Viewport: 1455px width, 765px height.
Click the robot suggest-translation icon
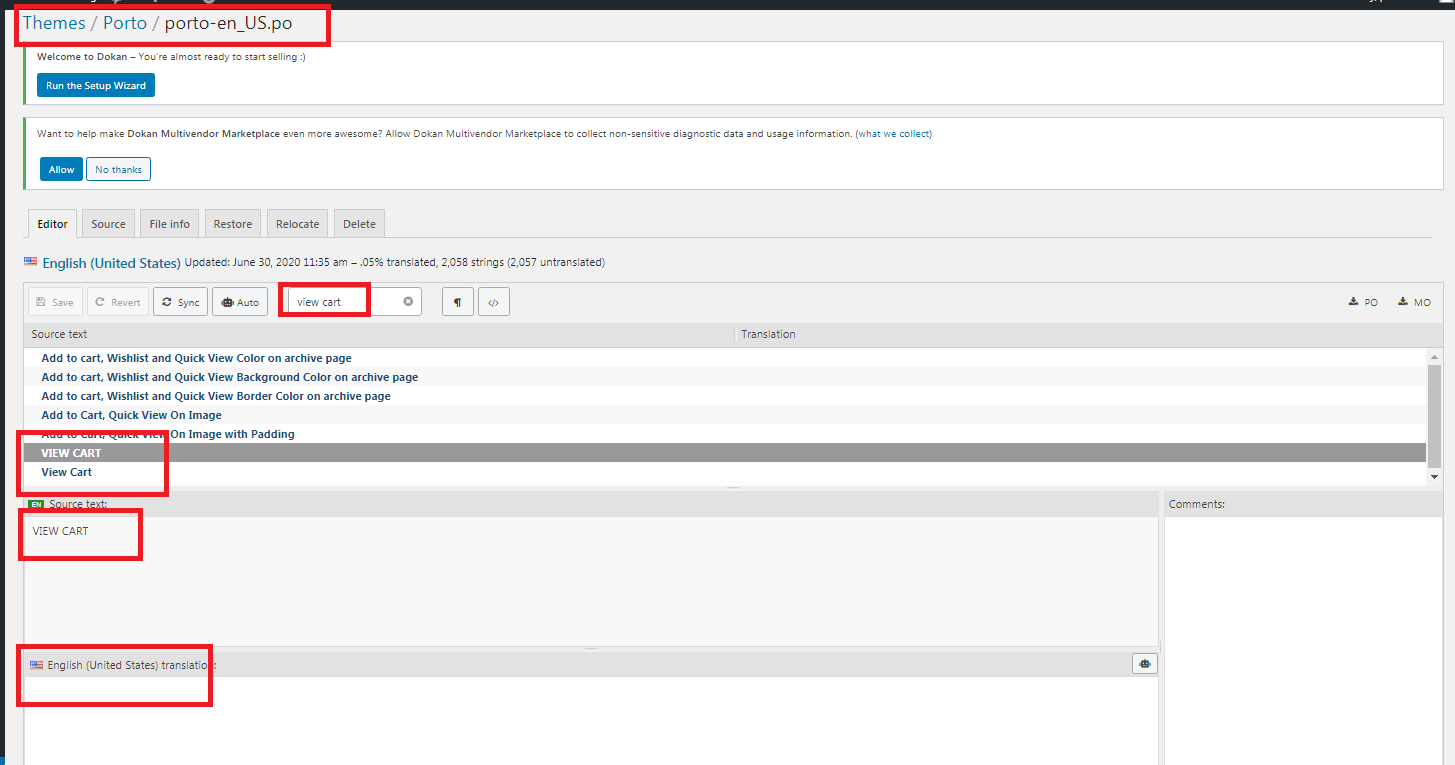click(x=1145, y=663)
